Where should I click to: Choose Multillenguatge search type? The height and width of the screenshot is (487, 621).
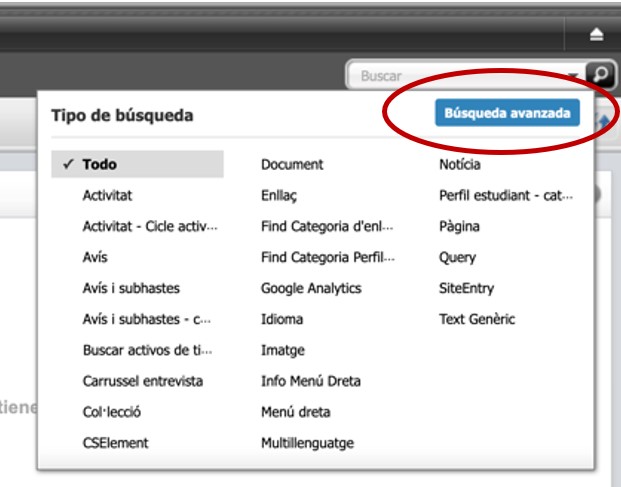[x=307, y=443]
